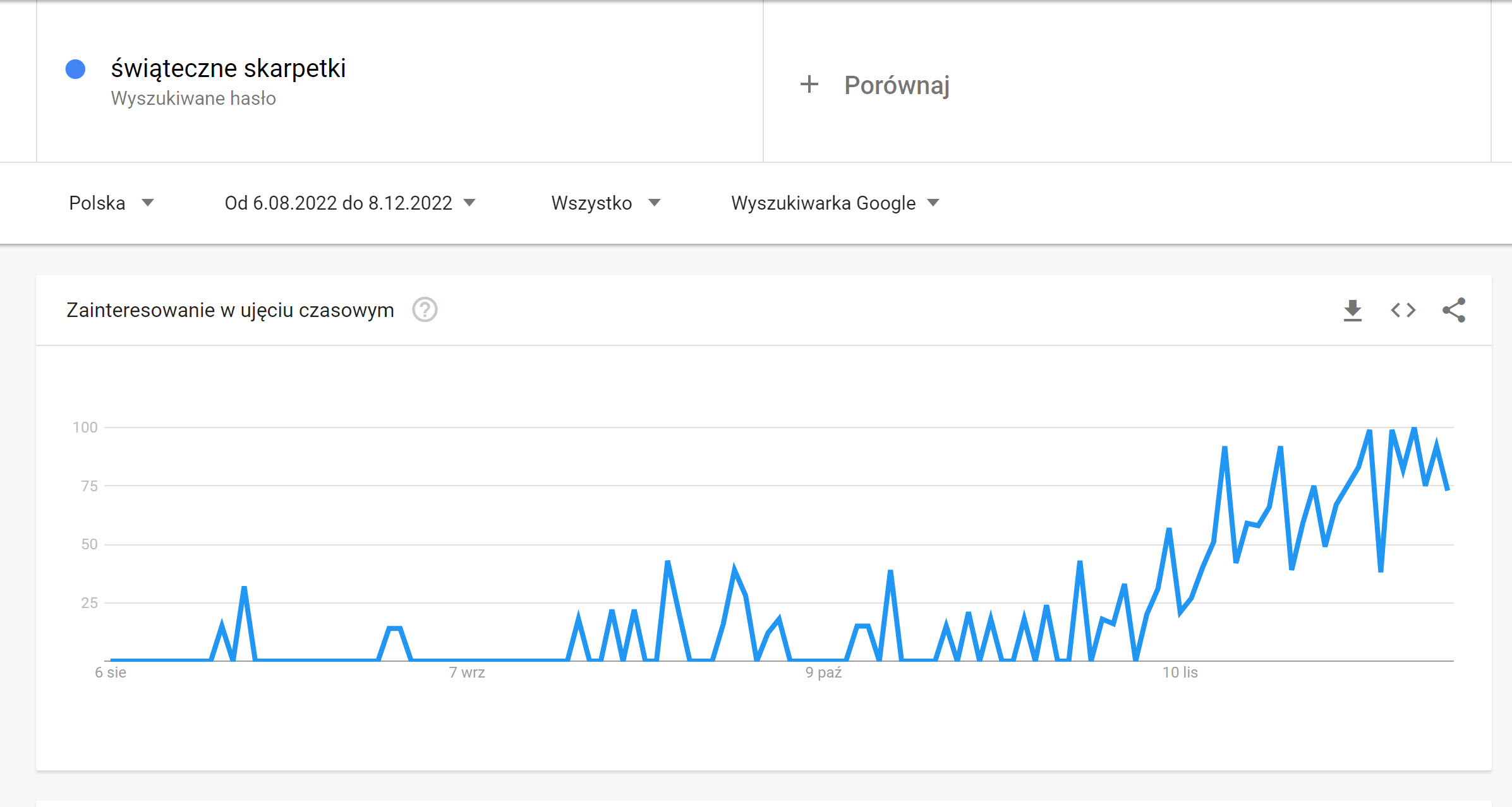The width and height of the screenshot is (1512, 807).
Task: Open the date range Od 6.08.2022 dropdown
Action: tap(349, 203)
